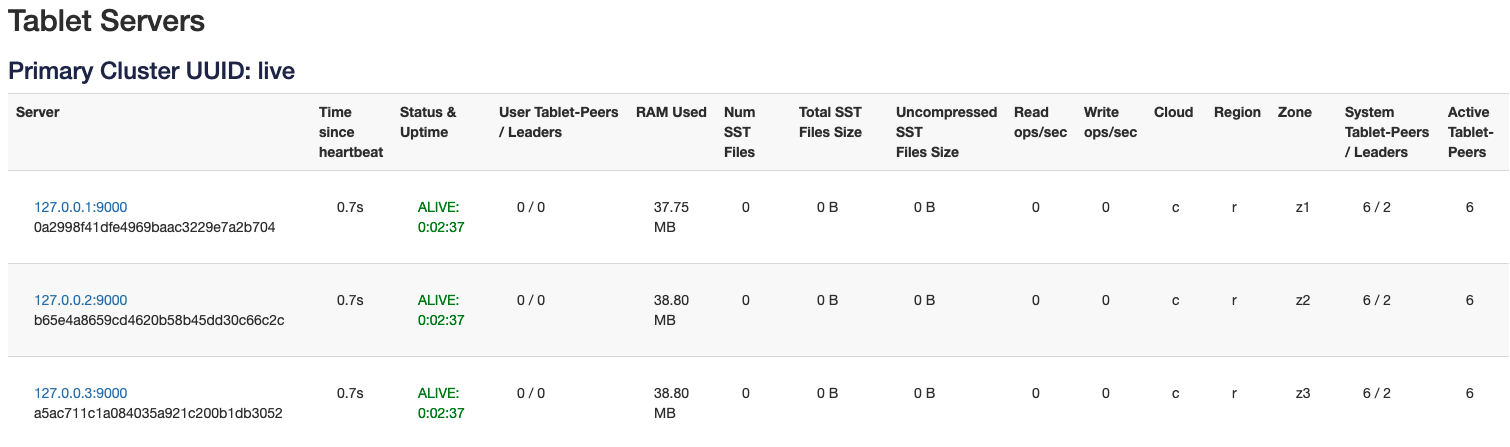
Task: Open the 127.0.0.3:9000 server link
Action: coord(81,393)
